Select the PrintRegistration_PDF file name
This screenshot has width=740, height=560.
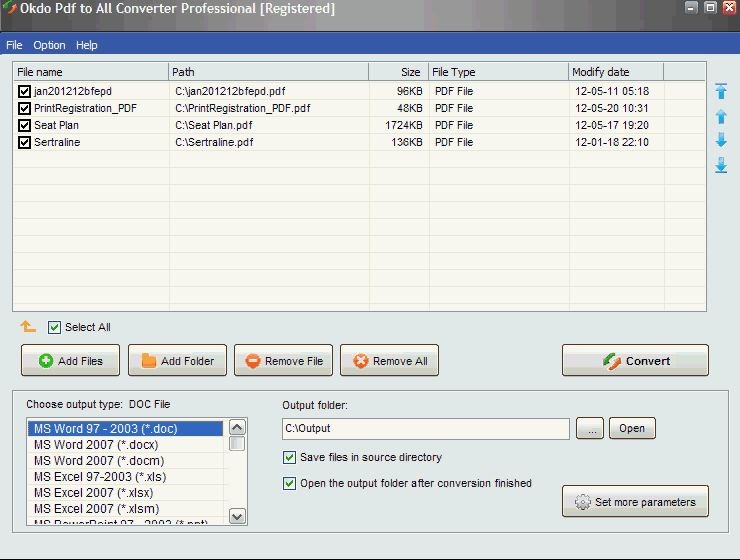click(85, 108)
